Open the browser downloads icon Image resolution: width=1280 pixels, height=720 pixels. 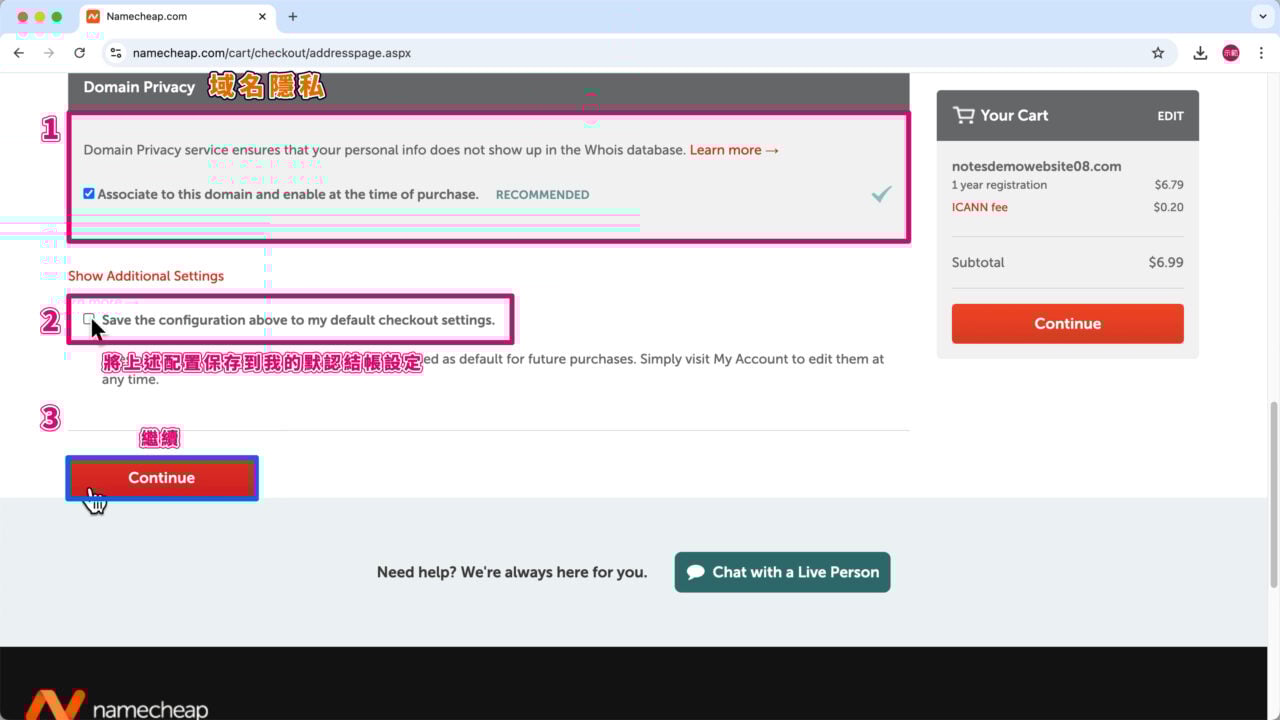click(1200, 53)
